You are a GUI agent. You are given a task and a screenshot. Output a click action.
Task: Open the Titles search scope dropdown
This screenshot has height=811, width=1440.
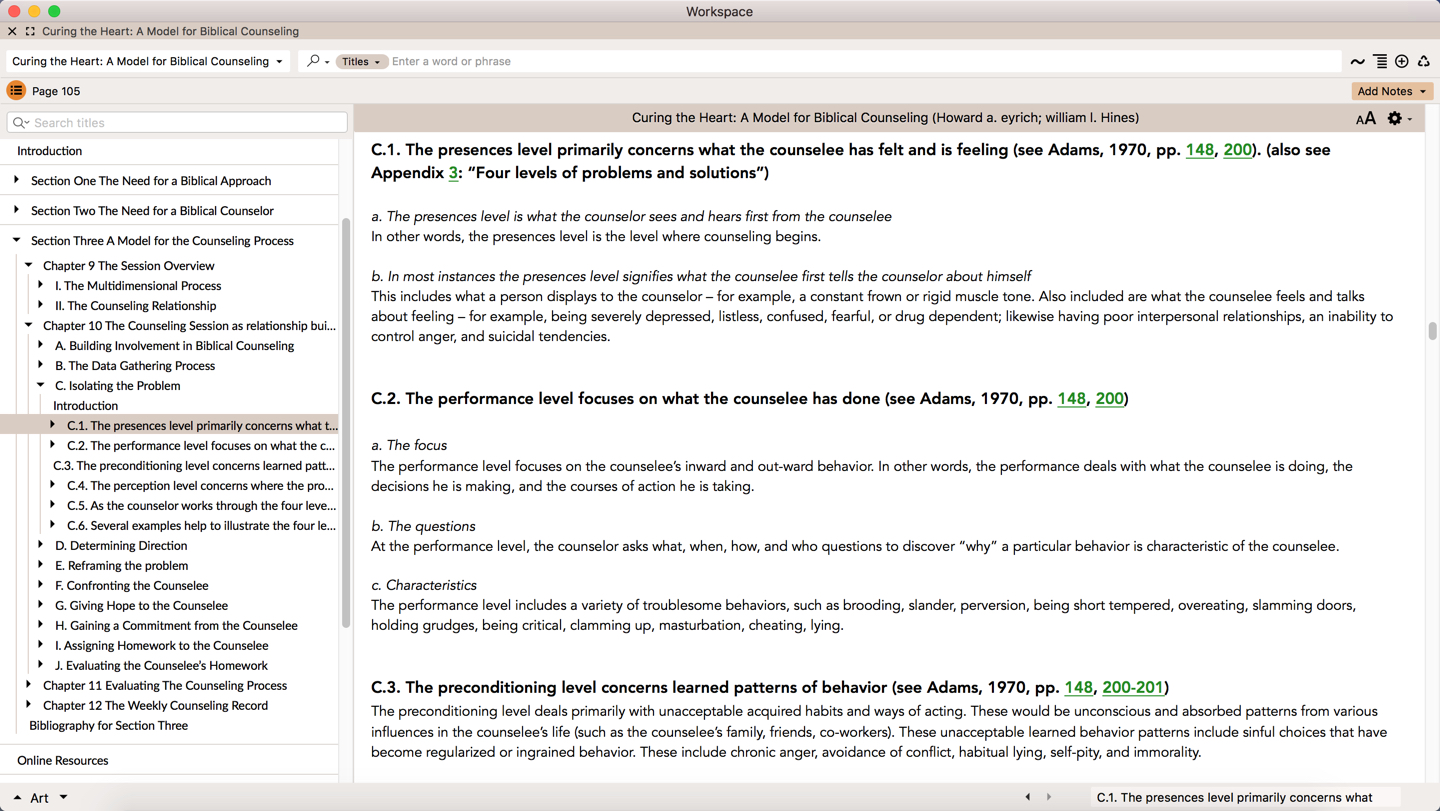361,62
